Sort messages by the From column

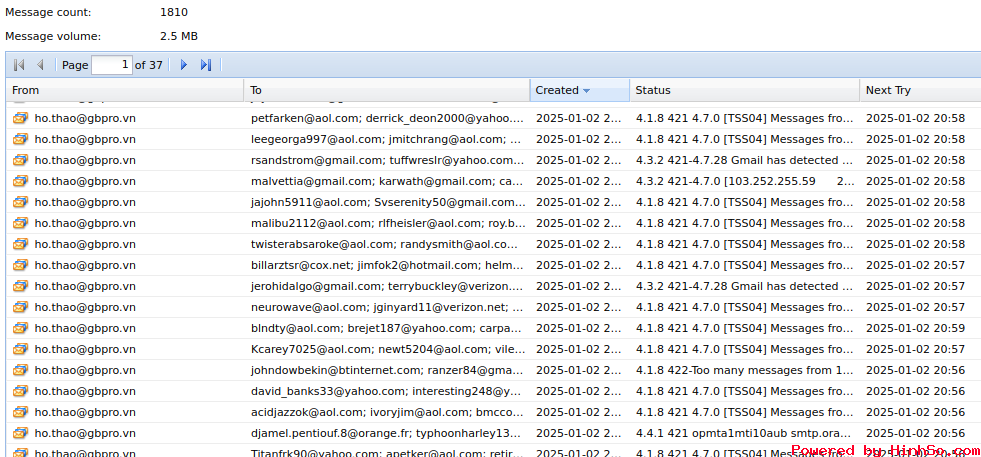[26, 90]
